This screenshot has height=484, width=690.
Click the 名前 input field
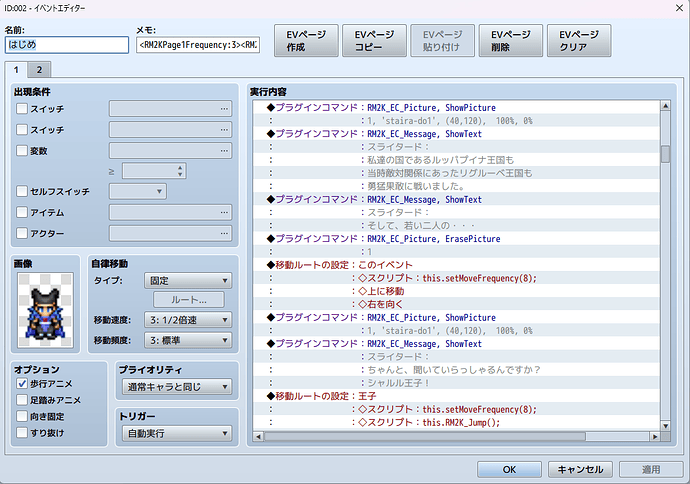pos(67,45)
